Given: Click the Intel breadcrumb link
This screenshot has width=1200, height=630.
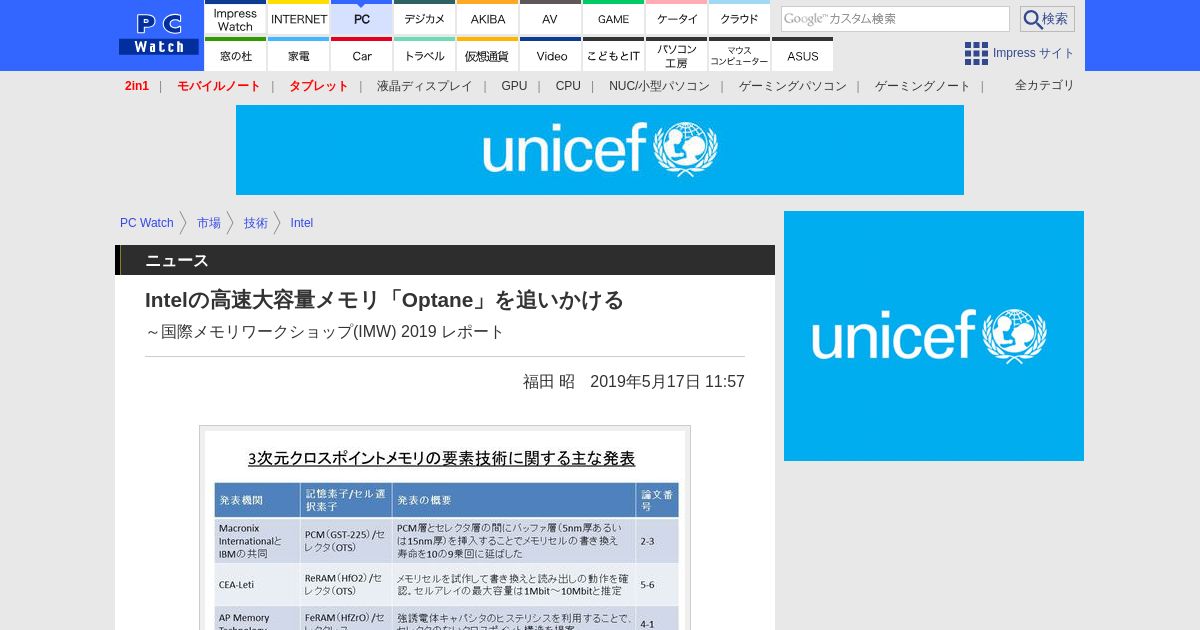Looking at the screenshot, I should pos(302,223).
